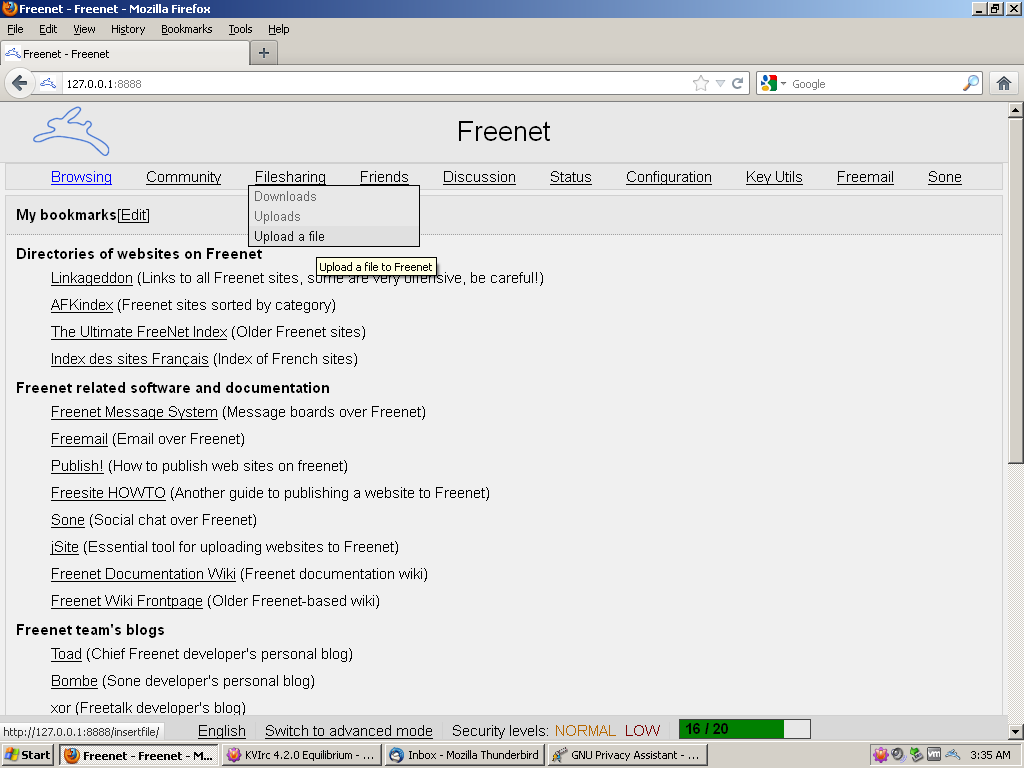This screenshot has width=1024, height=768.
Task: Open the search engine selector dropdown
Action: (x=773, y=84)
